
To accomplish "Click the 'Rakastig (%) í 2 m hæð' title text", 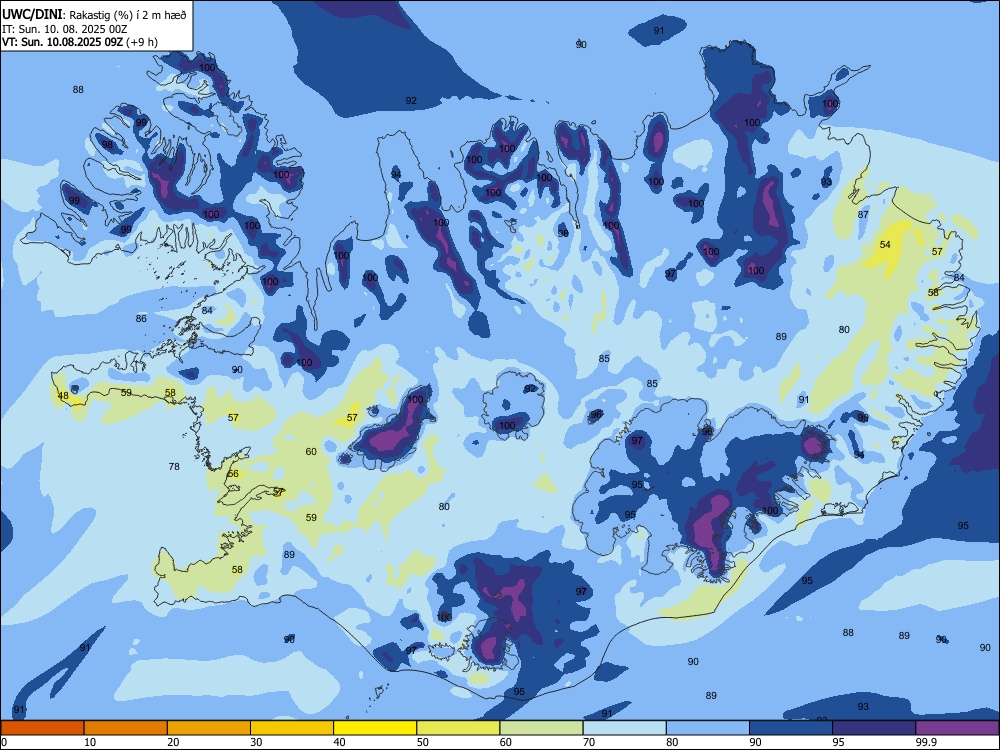I will 128,15.
